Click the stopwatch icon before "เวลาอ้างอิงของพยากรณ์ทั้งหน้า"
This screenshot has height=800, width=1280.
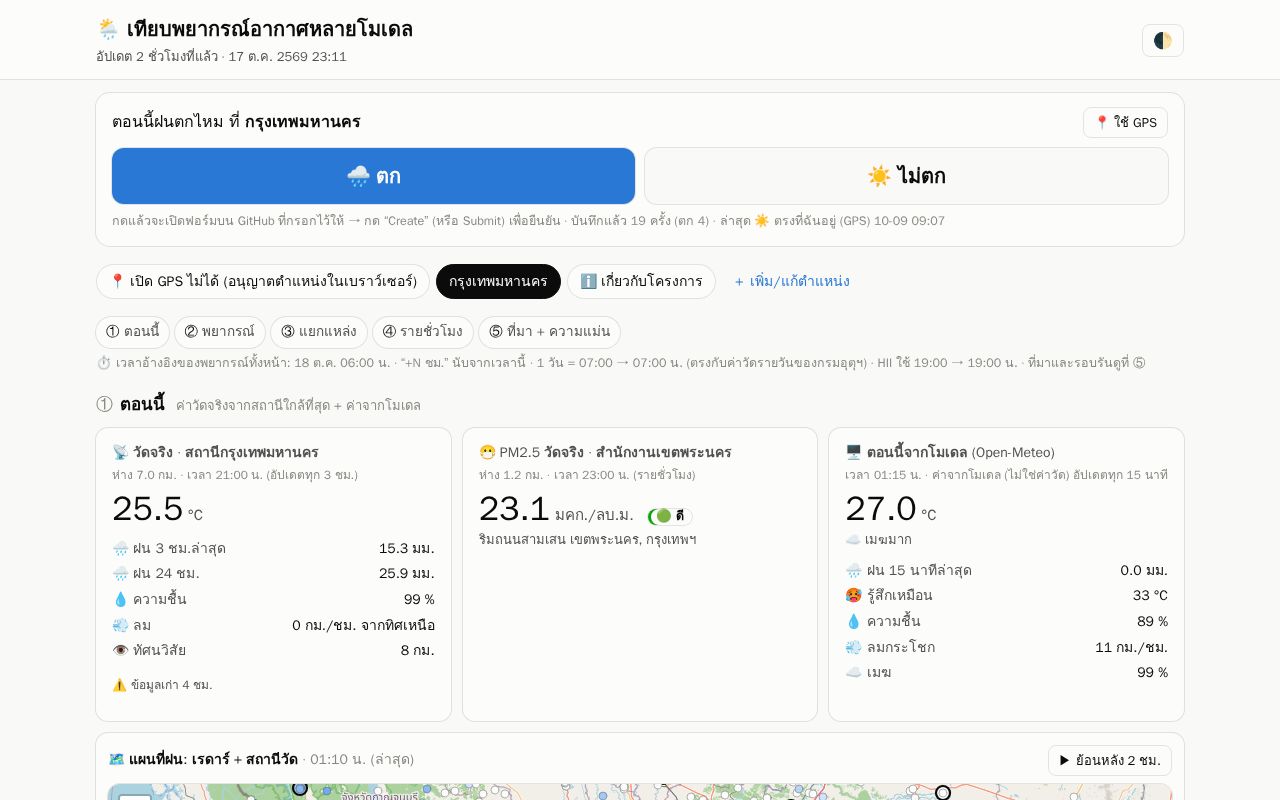[x=104, y=363]
